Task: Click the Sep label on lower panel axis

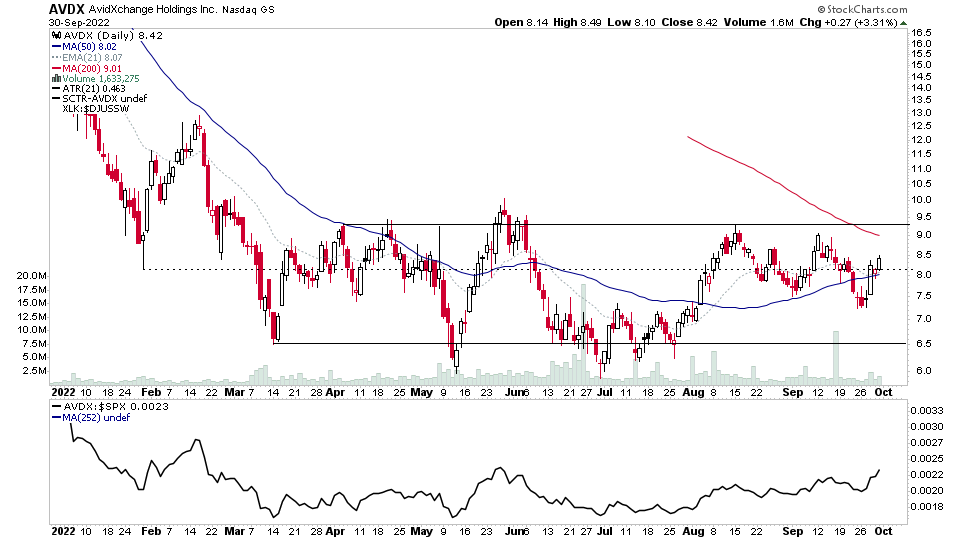Action: [793, 531]
